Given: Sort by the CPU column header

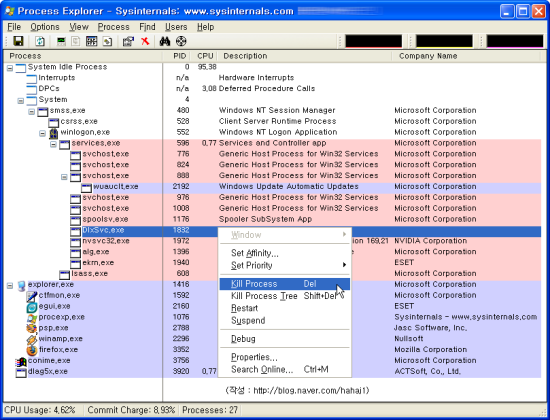Looking at the screenshot, I should tap(205, 56).
